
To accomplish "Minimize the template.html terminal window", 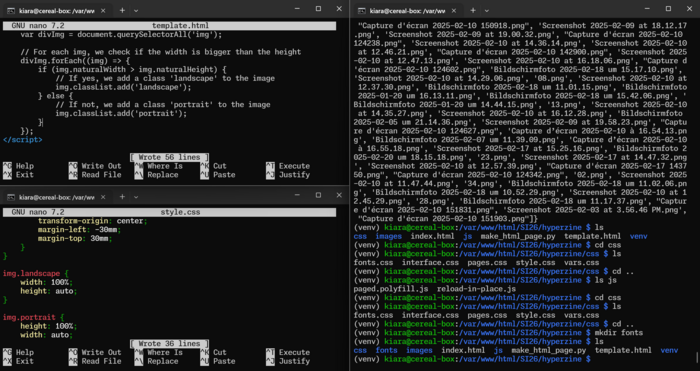I will (297, 8).
